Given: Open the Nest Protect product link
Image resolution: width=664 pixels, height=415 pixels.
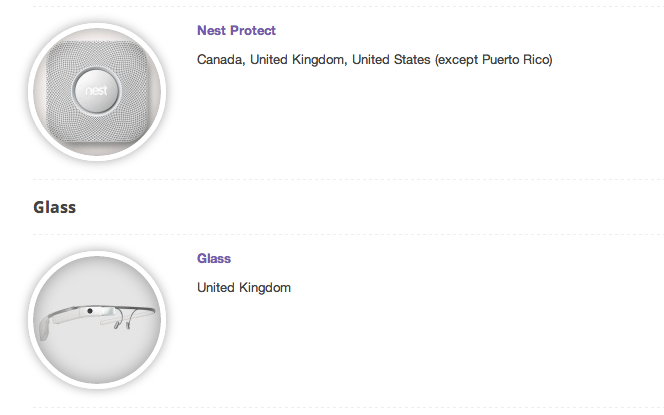Looking at the screenshot, I should 236,31.
